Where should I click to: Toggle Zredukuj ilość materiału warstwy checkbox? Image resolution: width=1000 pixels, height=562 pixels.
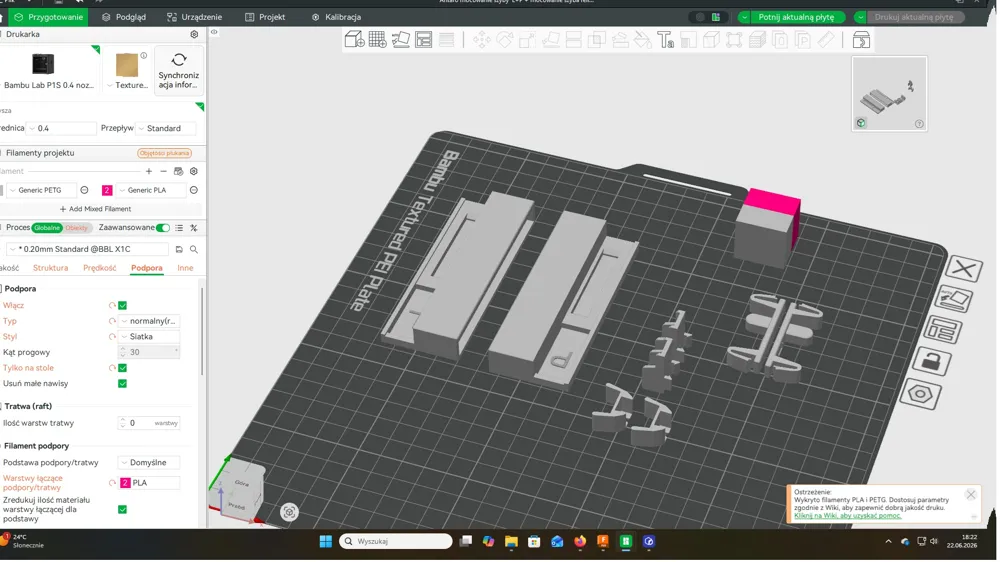(122, 509)
